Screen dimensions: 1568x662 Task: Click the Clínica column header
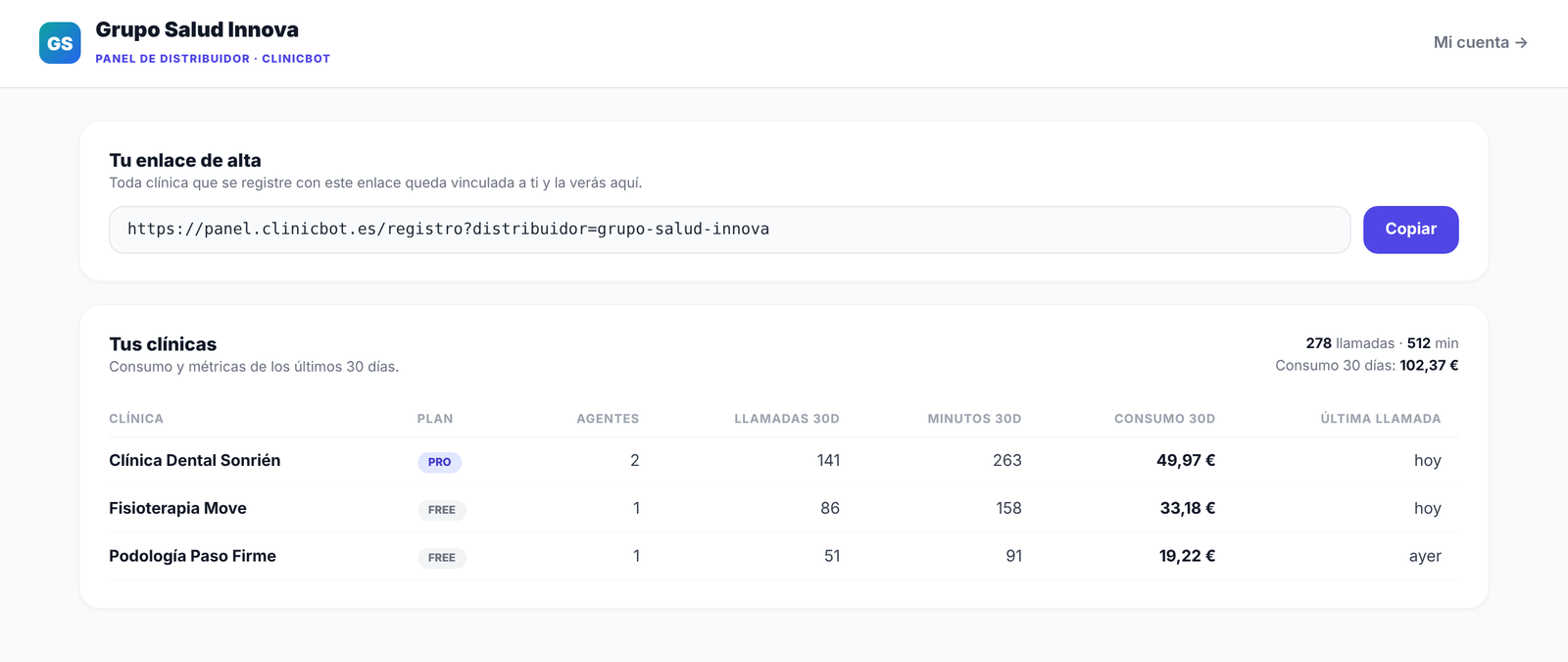pos(136,419)
